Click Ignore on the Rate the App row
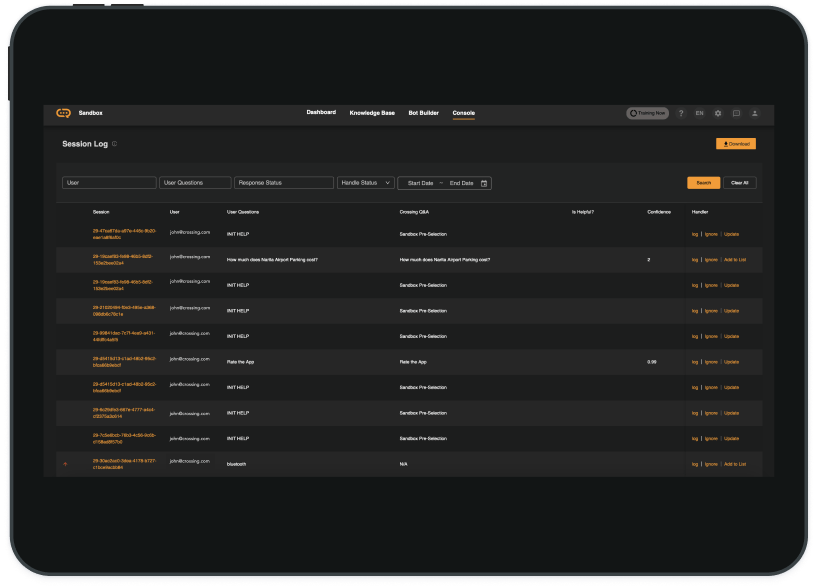Screen dimensions: 815x587 (711, 362)
